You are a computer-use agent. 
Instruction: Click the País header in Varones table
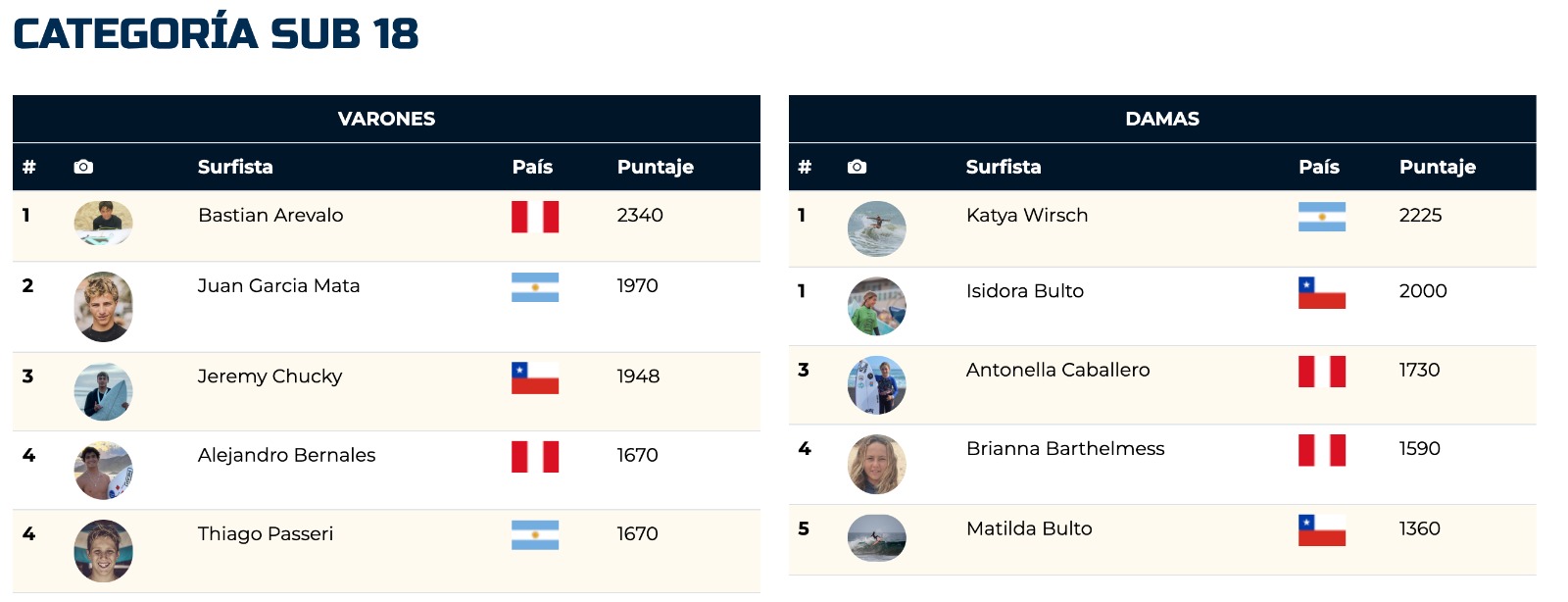click(x=532, y=167)
